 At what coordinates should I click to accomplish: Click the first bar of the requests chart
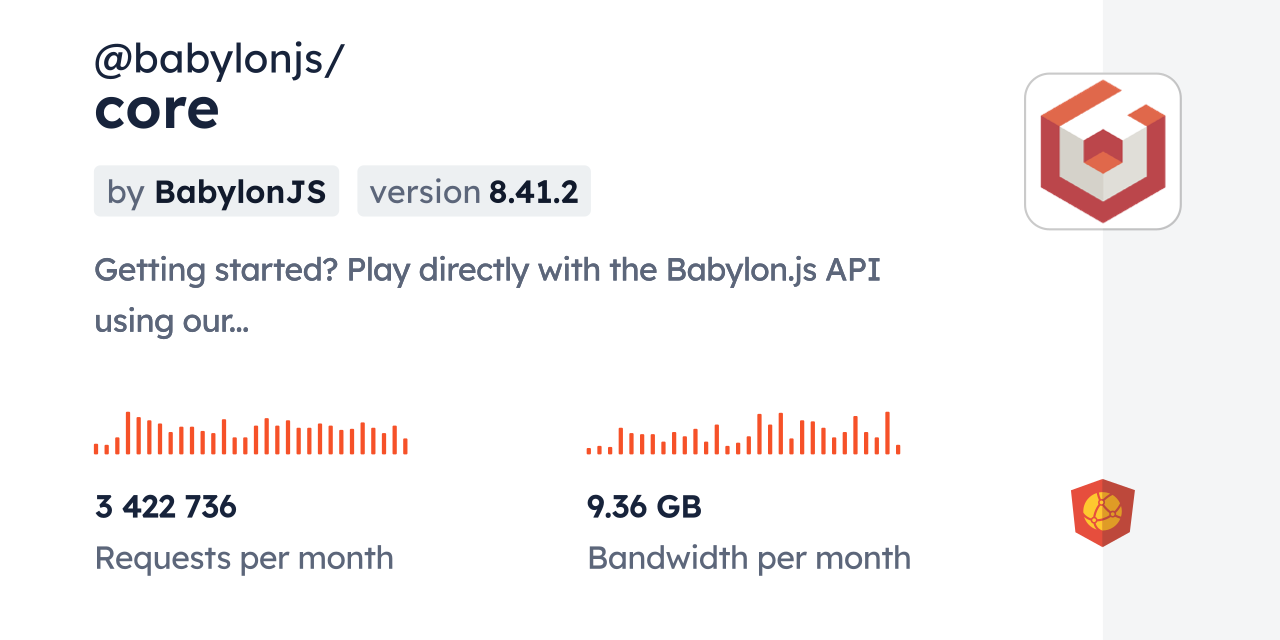(x=96, y=449)
